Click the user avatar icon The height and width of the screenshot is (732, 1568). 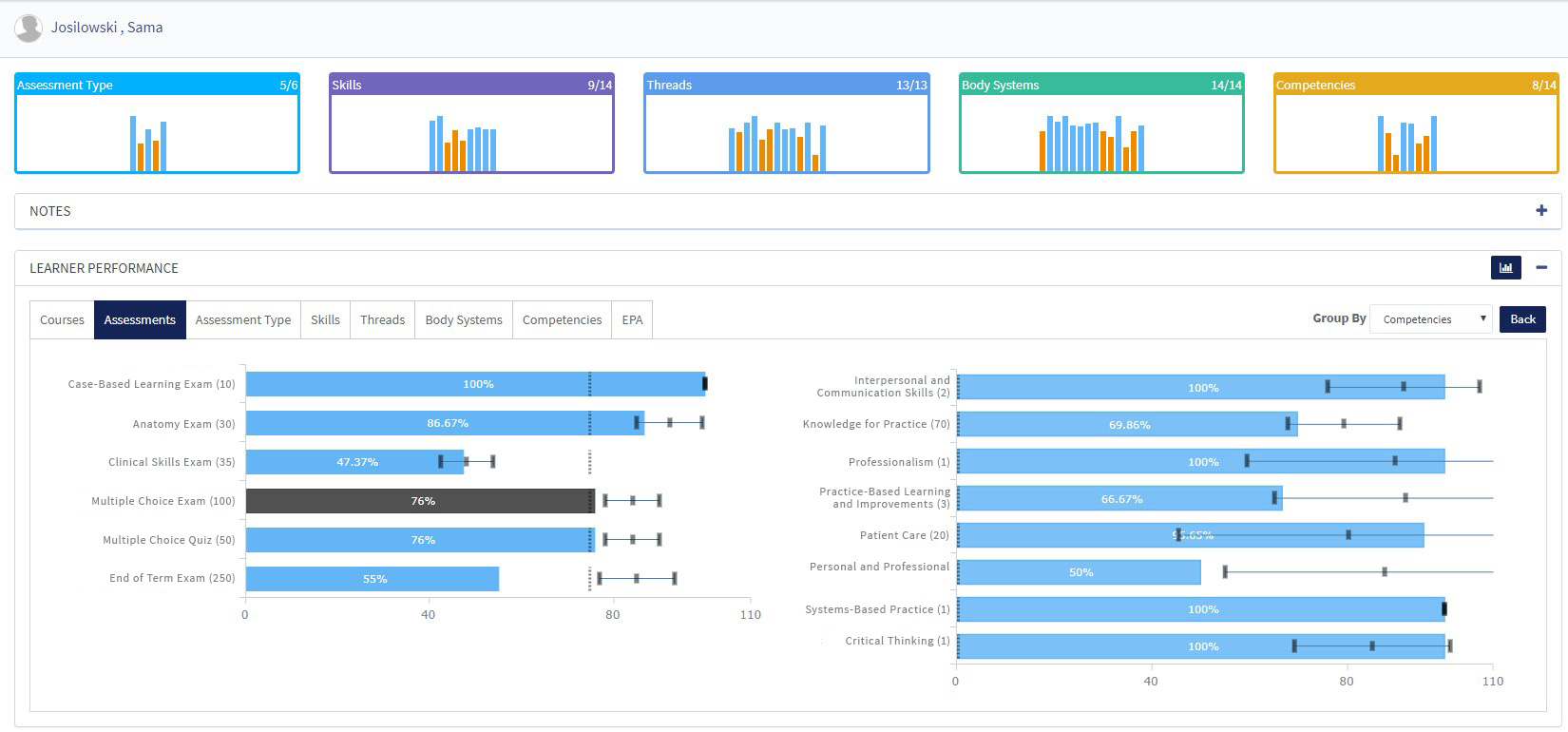[29, 29]
